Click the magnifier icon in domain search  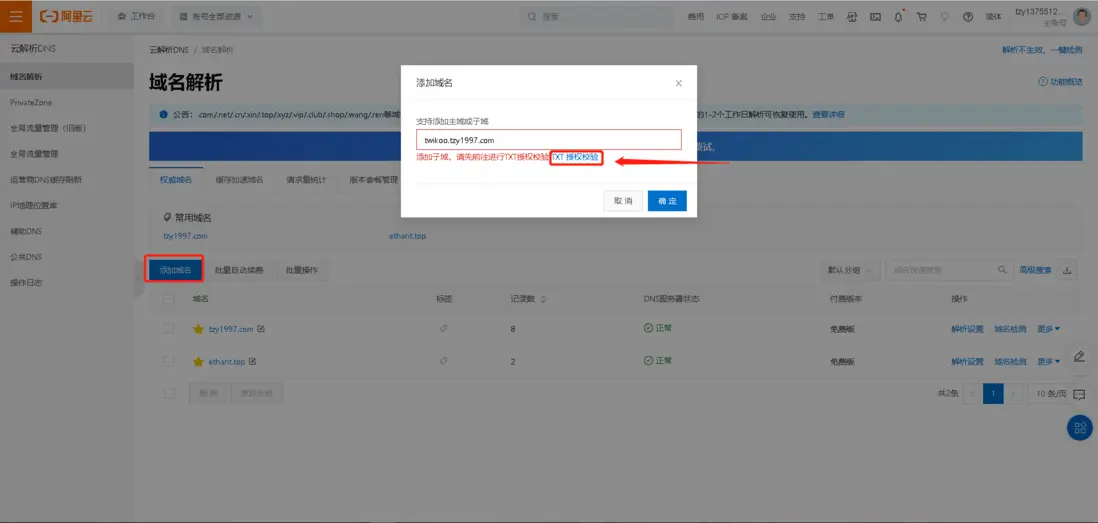1002,270
